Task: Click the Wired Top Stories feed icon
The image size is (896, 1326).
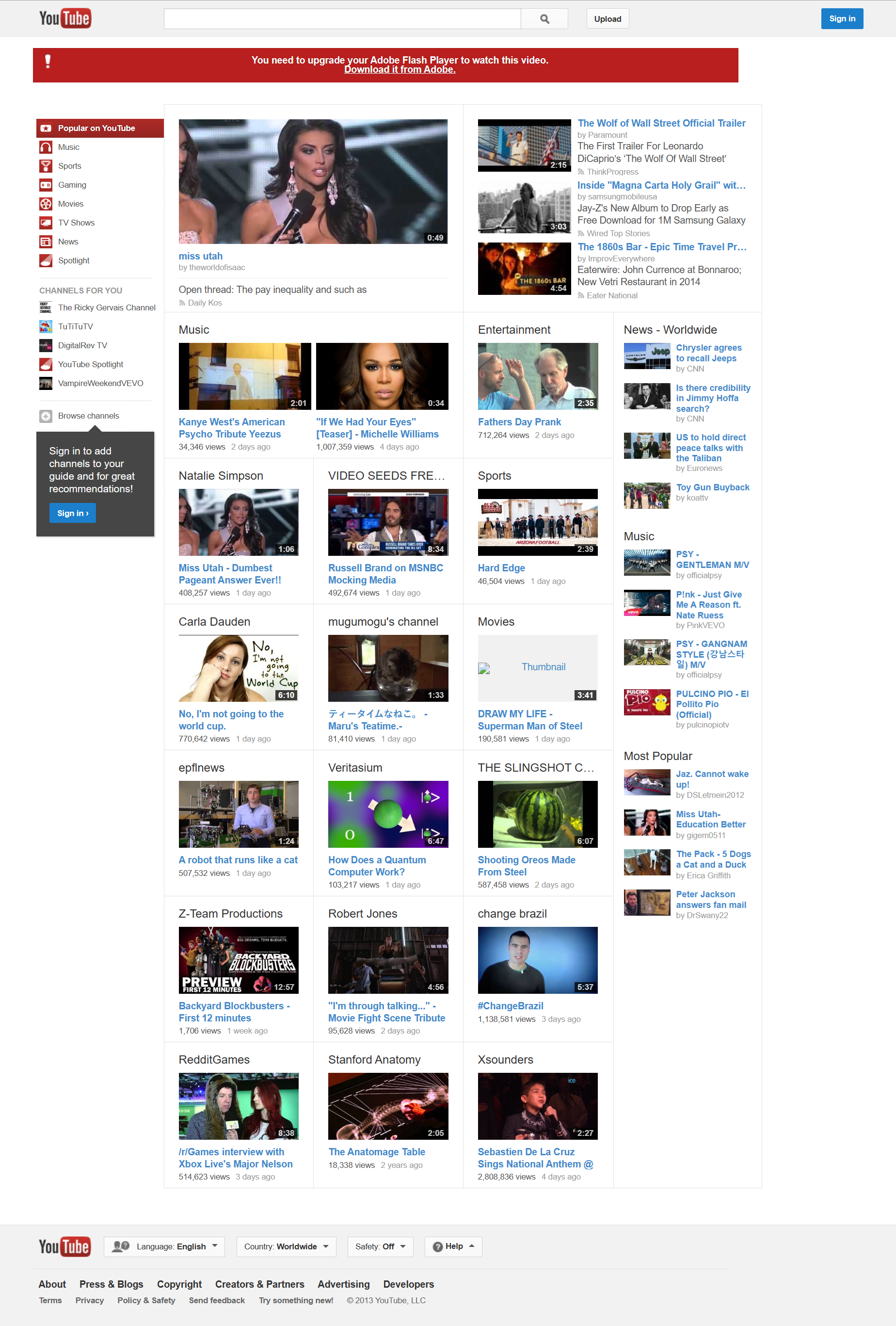Action: tap(580, 233)
